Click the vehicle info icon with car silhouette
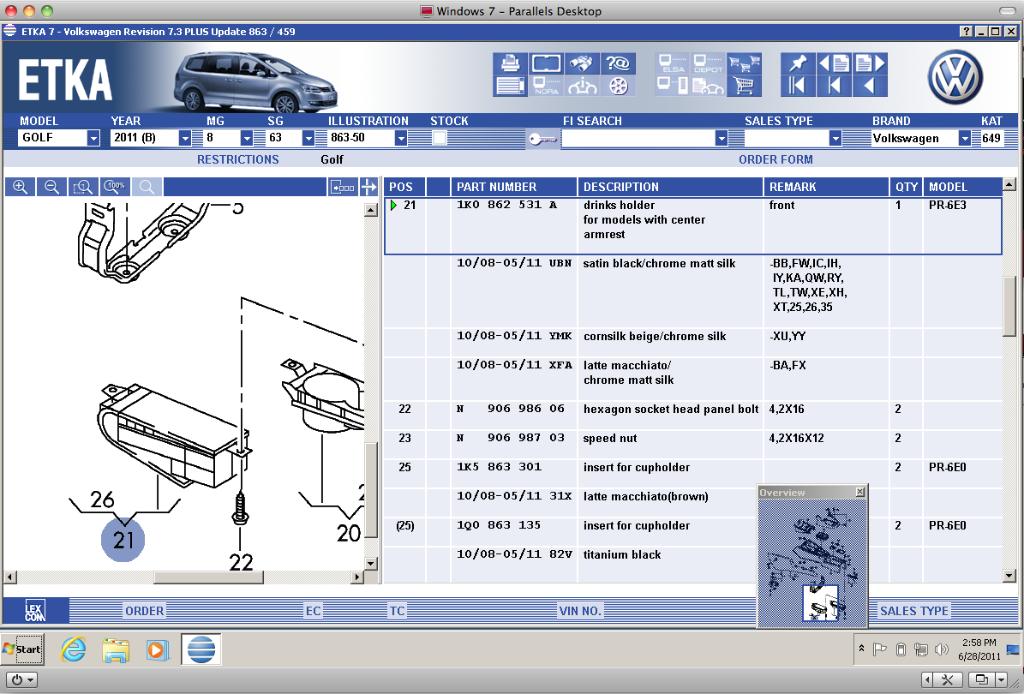Viewport: 1024px width, 694px height. pos(581,86)
